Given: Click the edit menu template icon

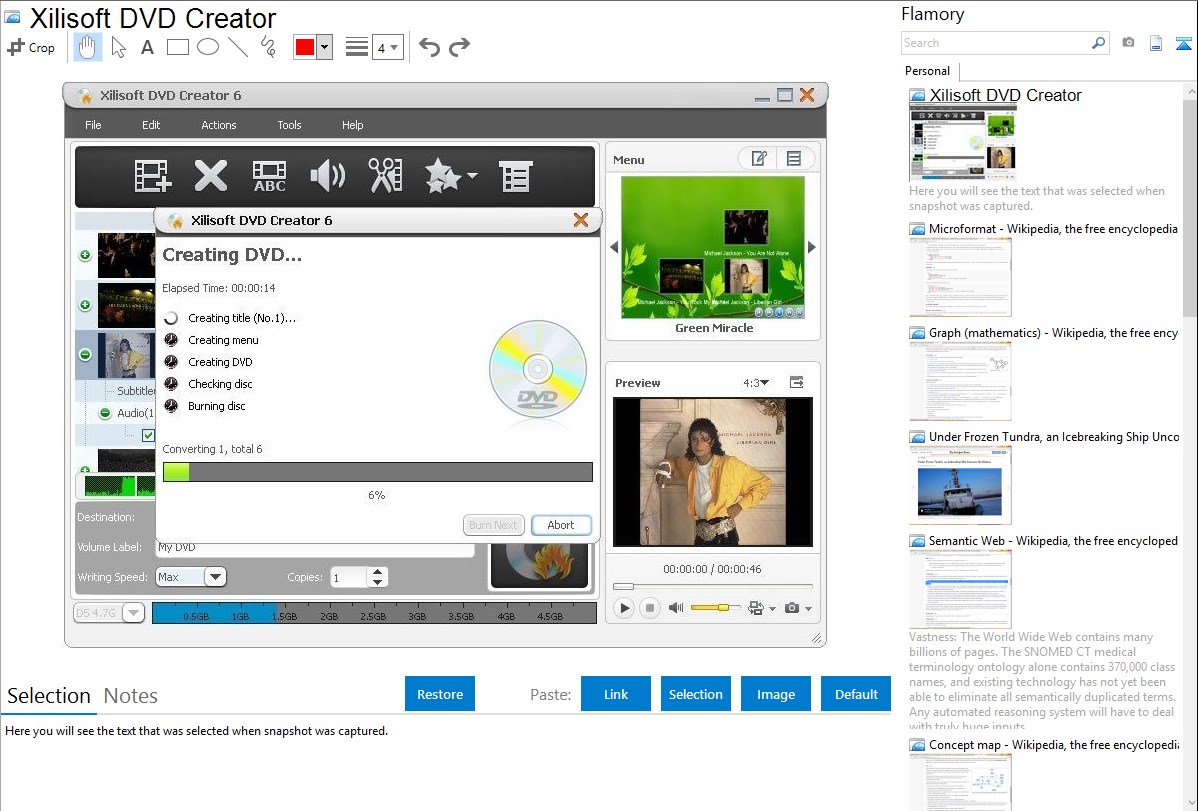Looking at the screenshot, I should point(759,158).
